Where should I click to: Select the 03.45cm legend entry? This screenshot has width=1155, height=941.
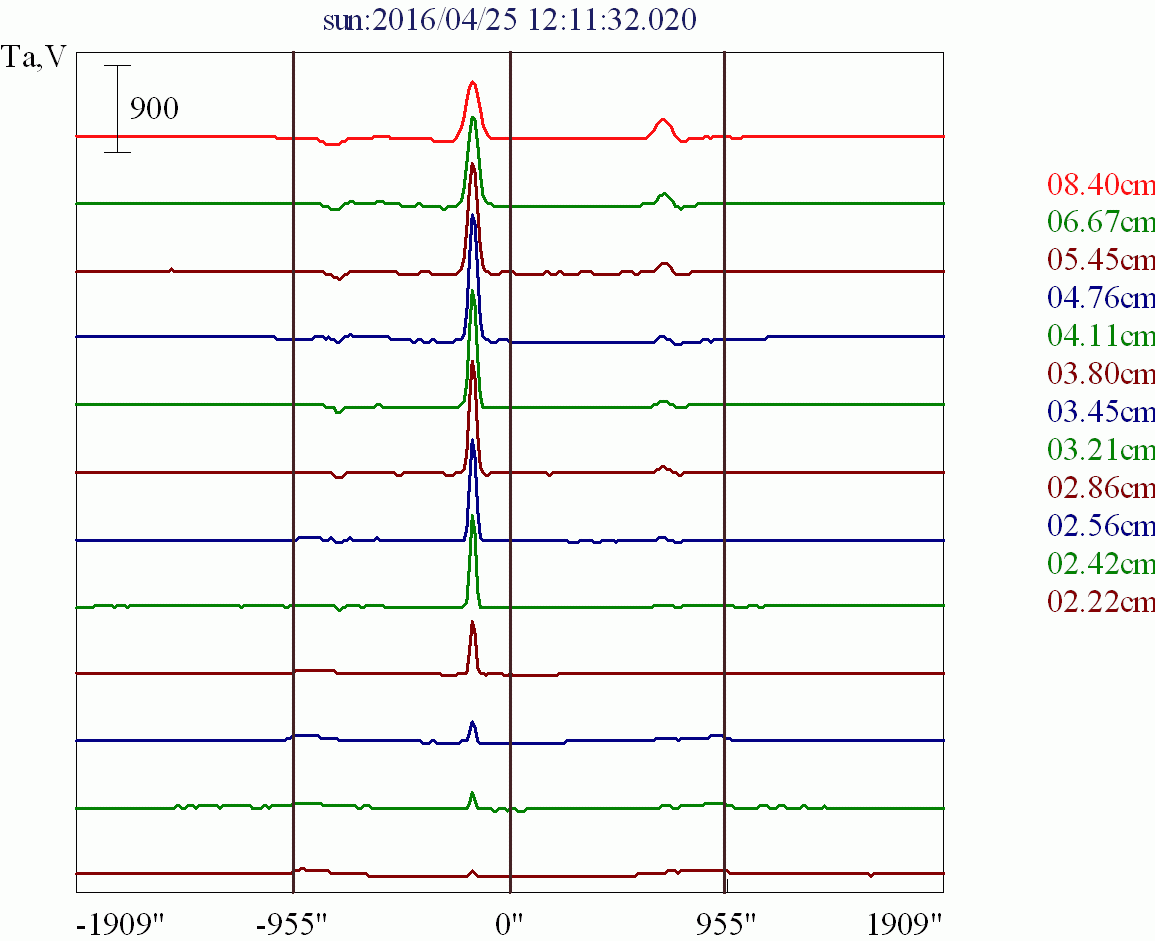[1100, 411]
